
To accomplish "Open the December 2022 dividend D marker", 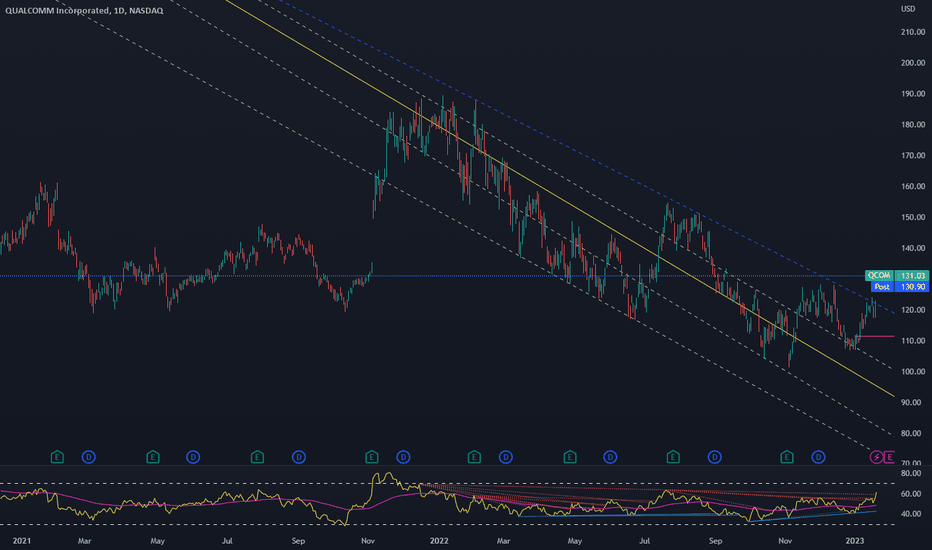I will (818, 457).
